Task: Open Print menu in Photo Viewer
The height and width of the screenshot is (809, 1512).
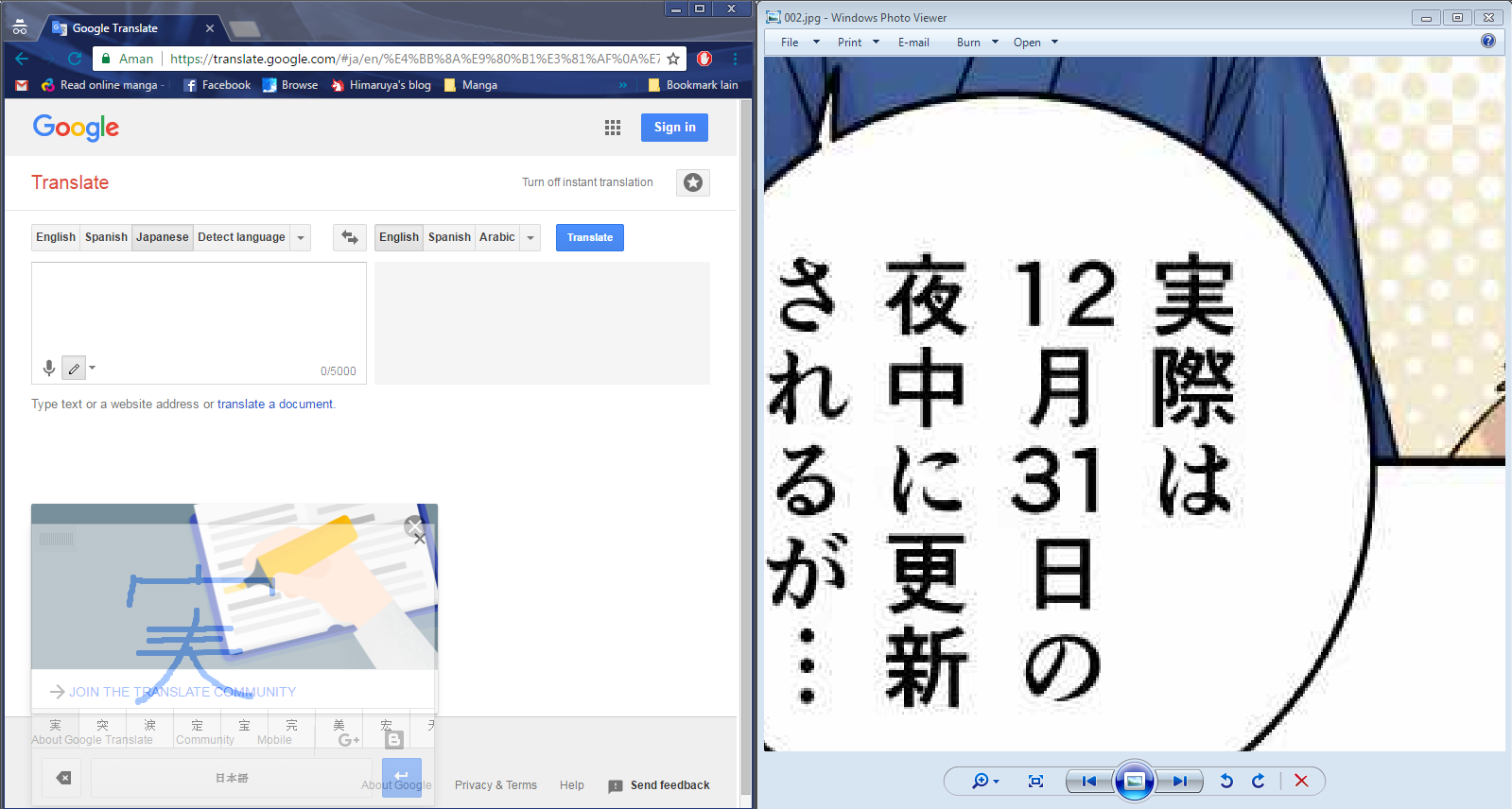Action: click(x=858, y=43)
